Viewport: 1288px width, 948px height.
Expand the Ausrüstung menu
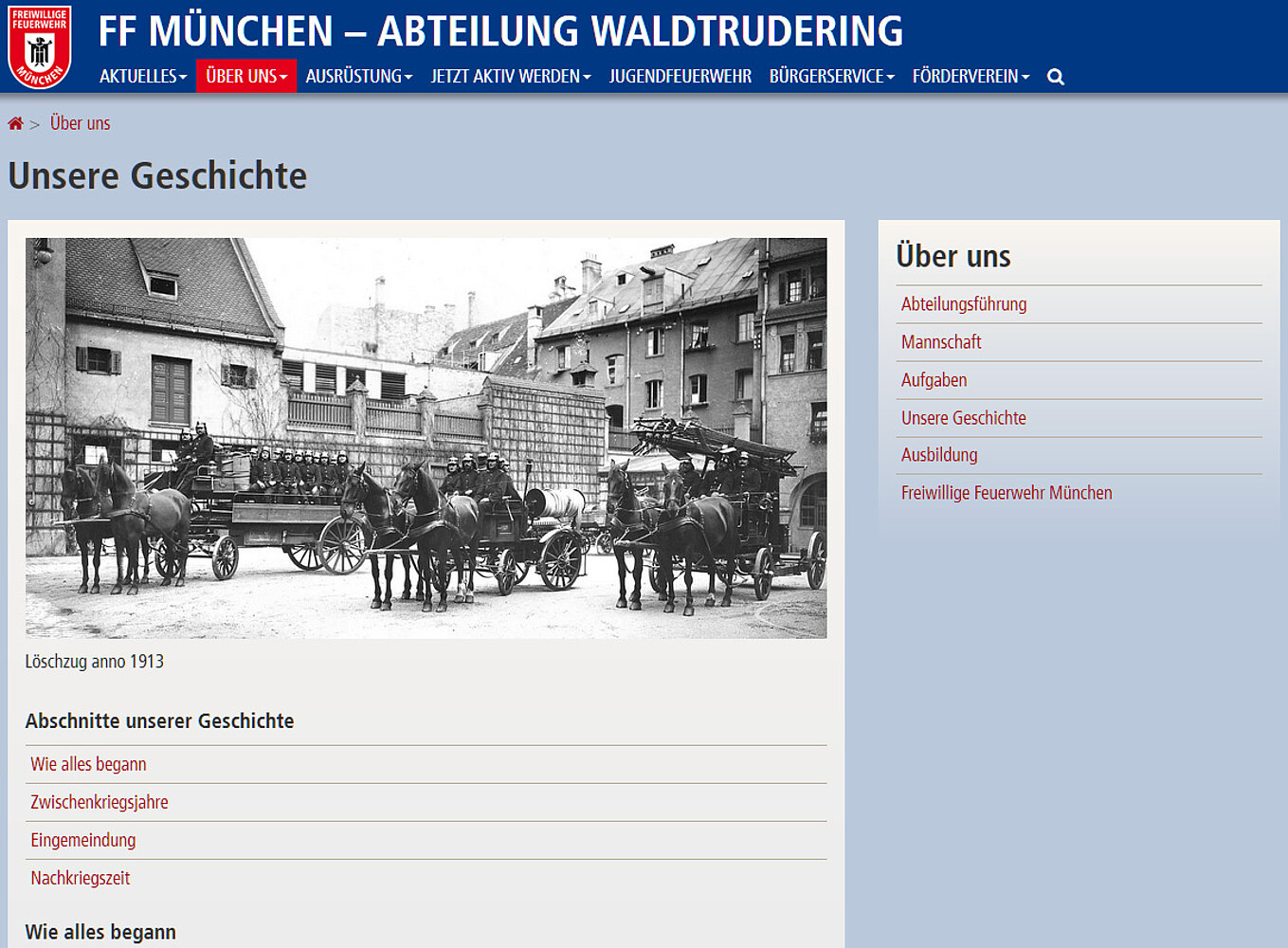coord(358,77)
